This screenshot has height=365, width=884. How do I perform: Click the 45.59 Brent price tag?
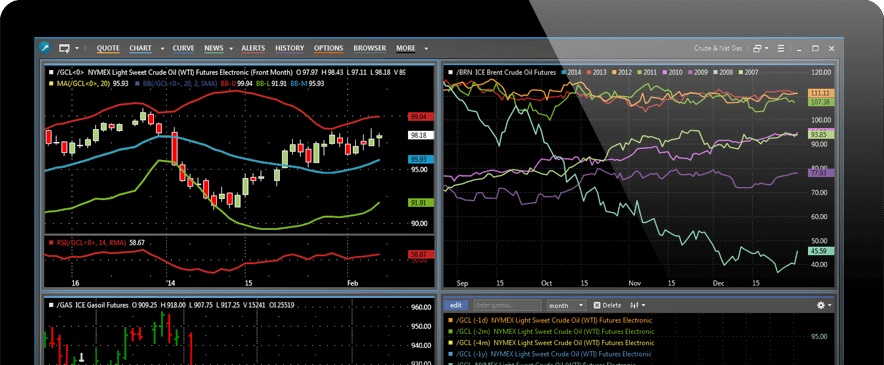[822, 251]
